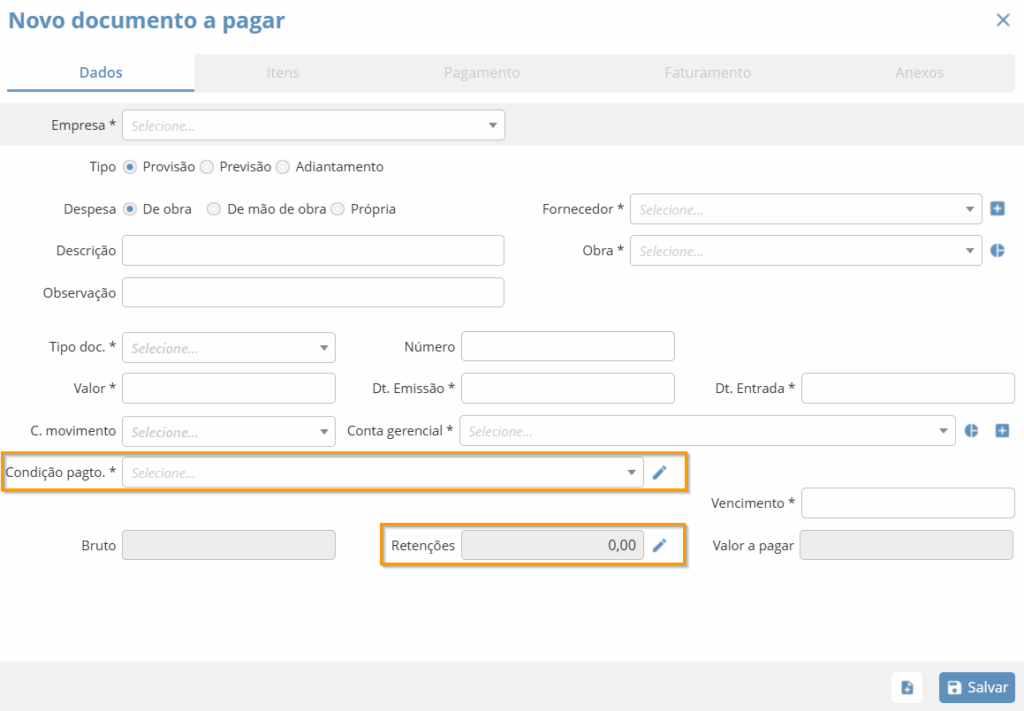Click the document icon left of Salvar

[907, 687]
